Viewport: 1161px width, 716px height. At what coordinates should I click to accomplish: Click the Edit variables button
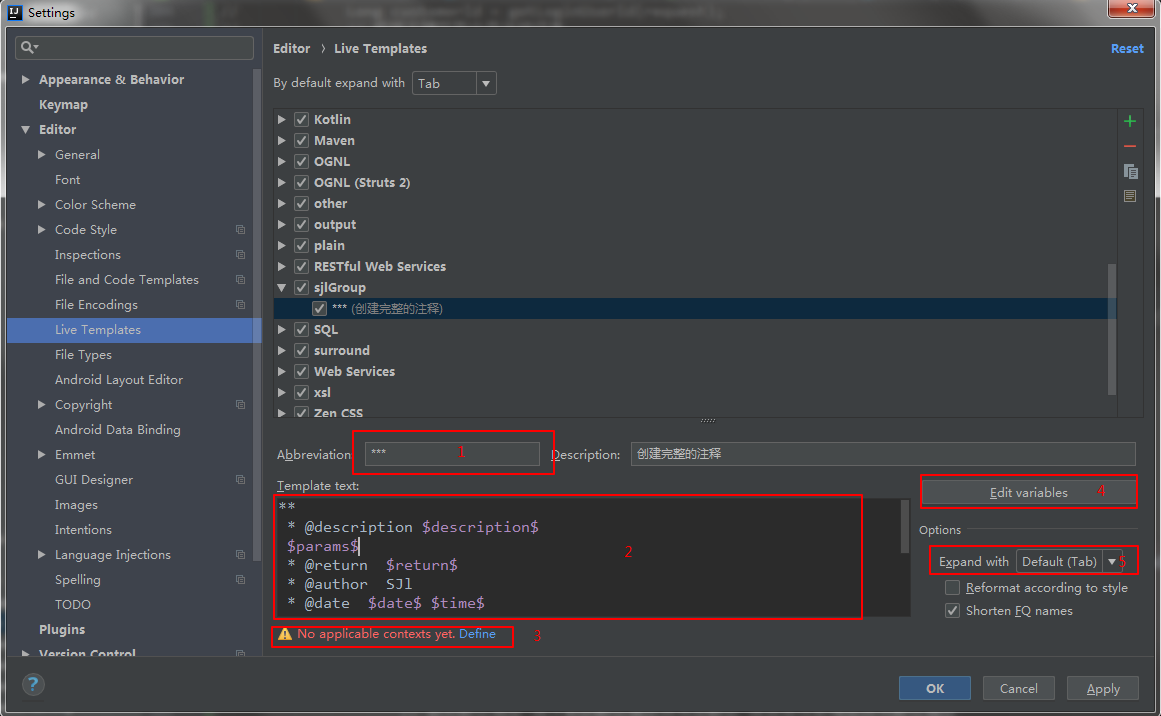[x=1028, y=492]
